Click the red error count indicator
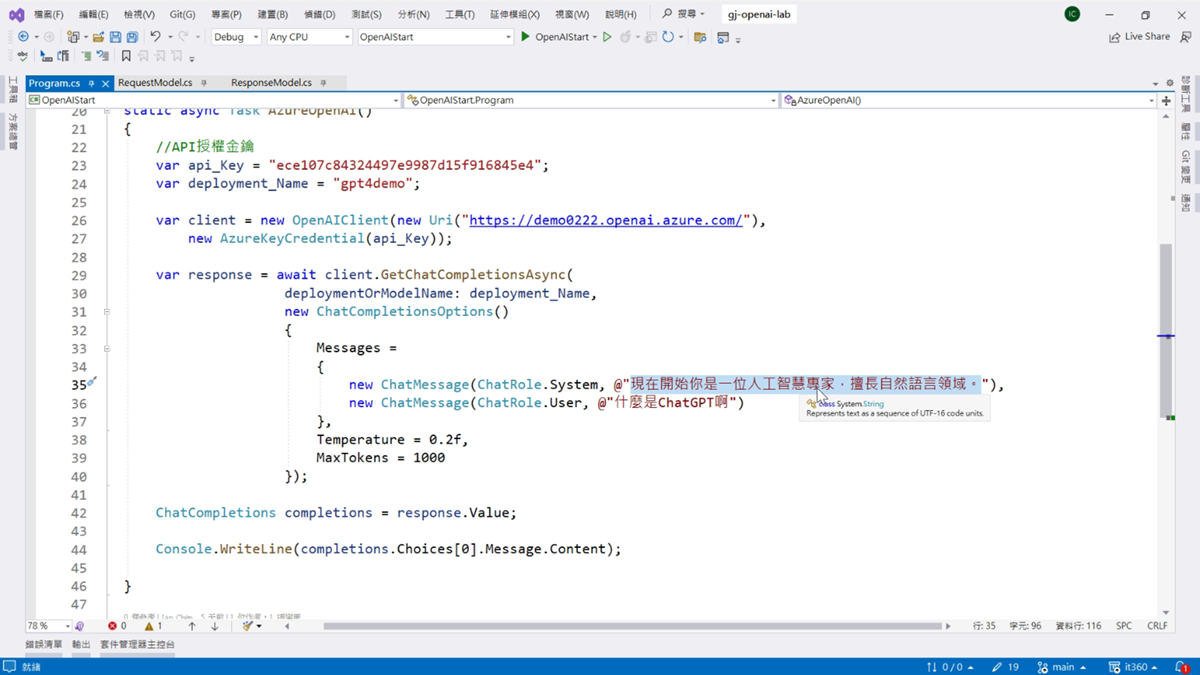 click(x=117, y=626)
